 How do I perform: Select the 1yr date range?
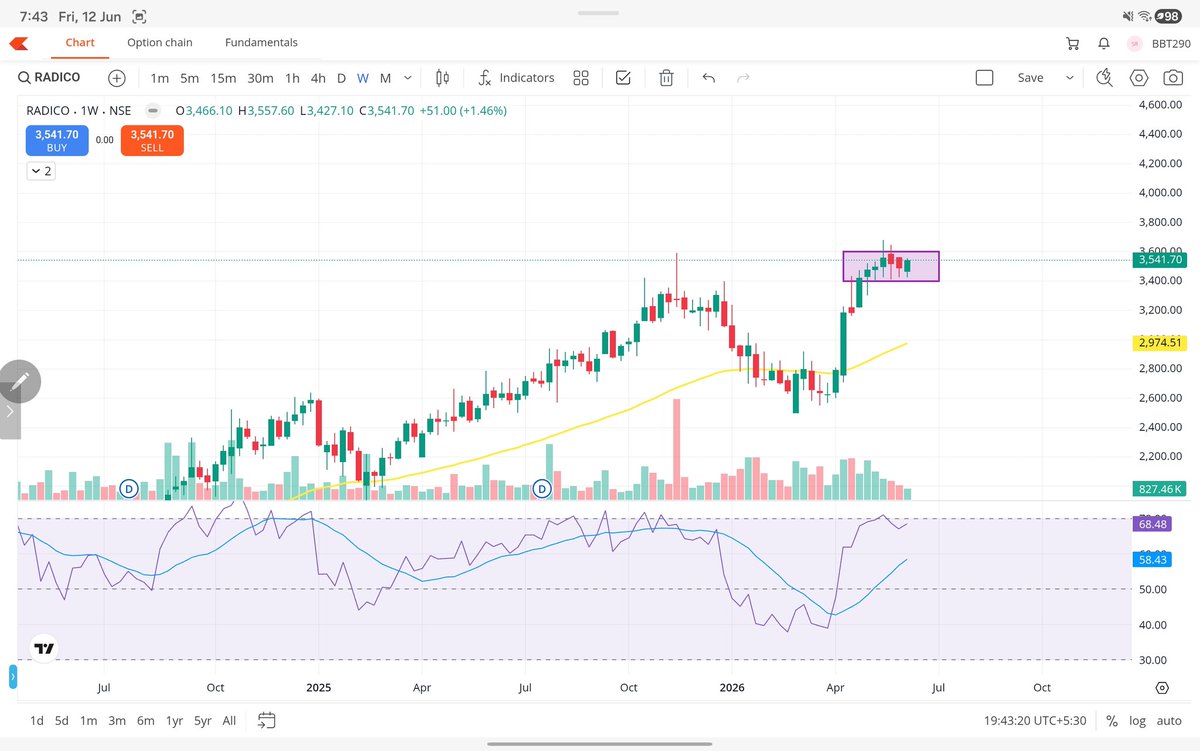(174, 720)
